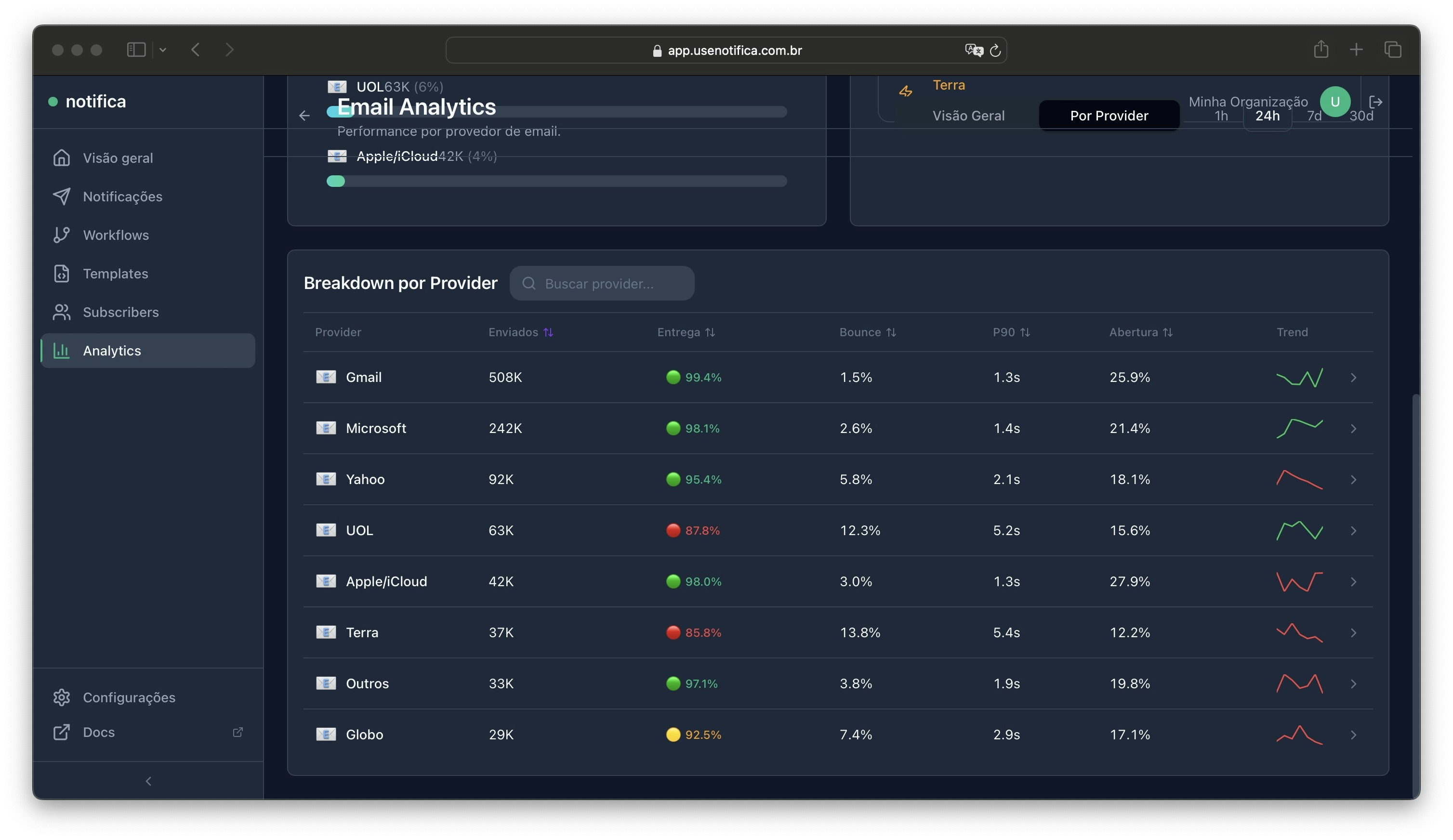This screenshot has width=1453, height=840.
Task: Expand the Terra provider row details
Action: (x=1354, y=632)
